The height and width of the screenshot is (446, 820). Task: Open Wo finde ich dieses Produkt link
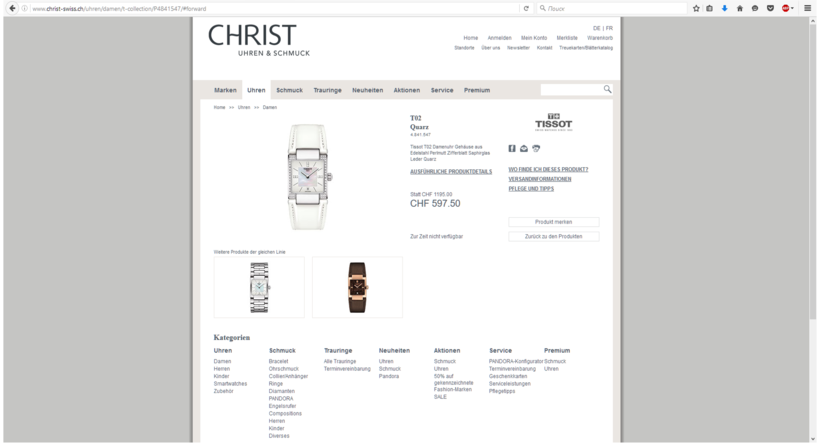548,170
